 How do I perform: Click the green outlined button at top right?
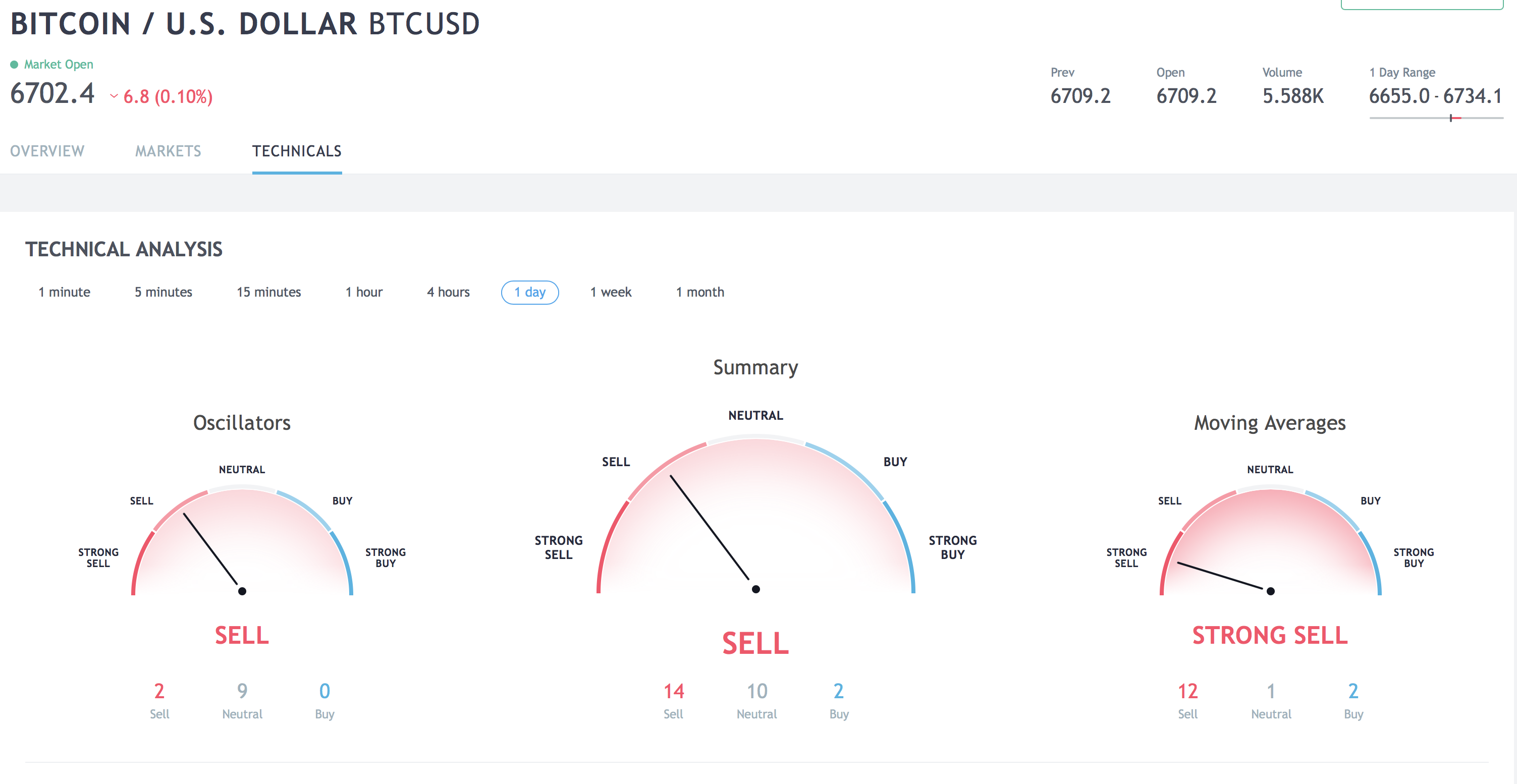(1422, 4)
